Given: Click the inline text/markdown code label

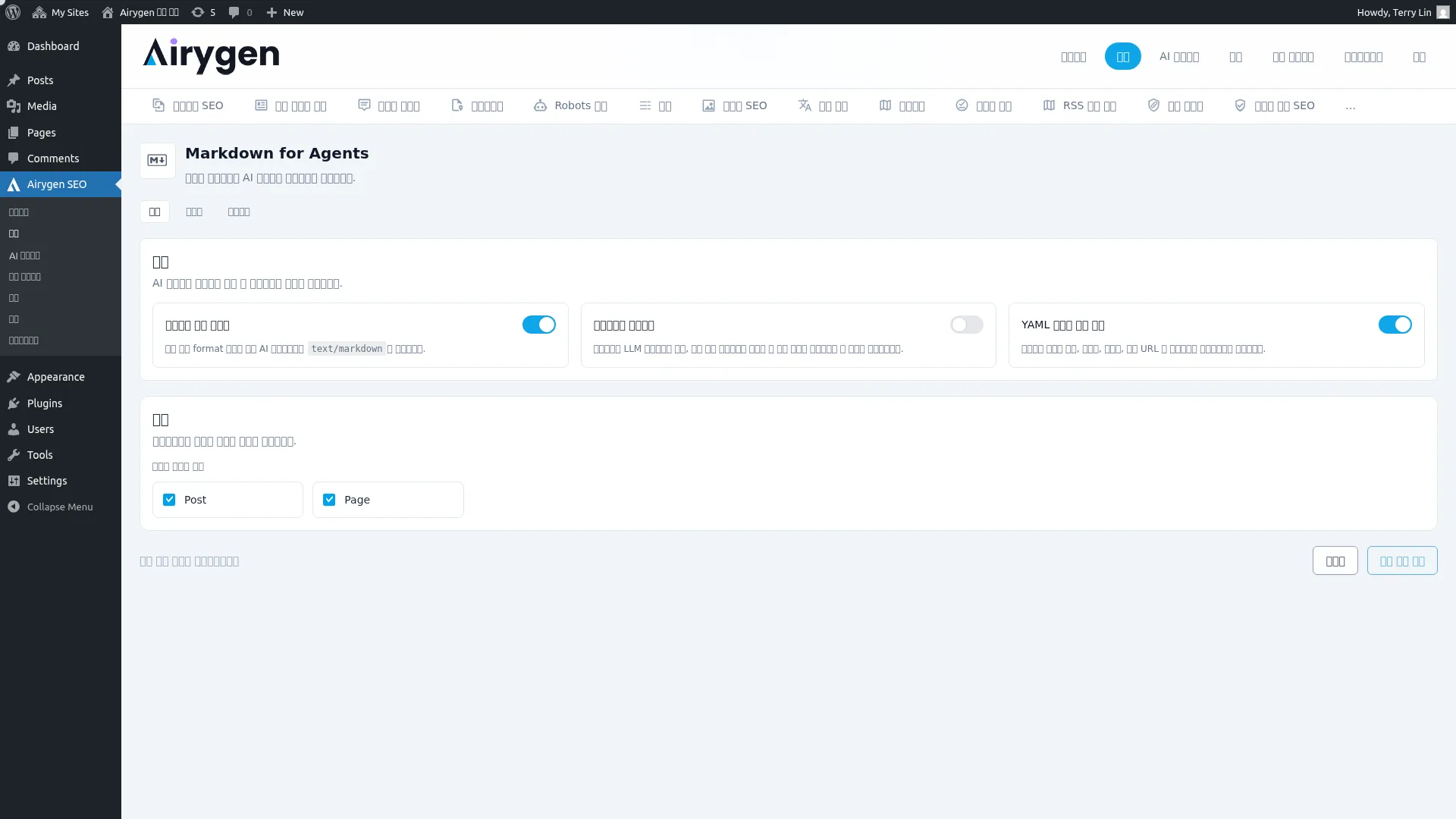Looking at the screenshot, I should [347, 349].
